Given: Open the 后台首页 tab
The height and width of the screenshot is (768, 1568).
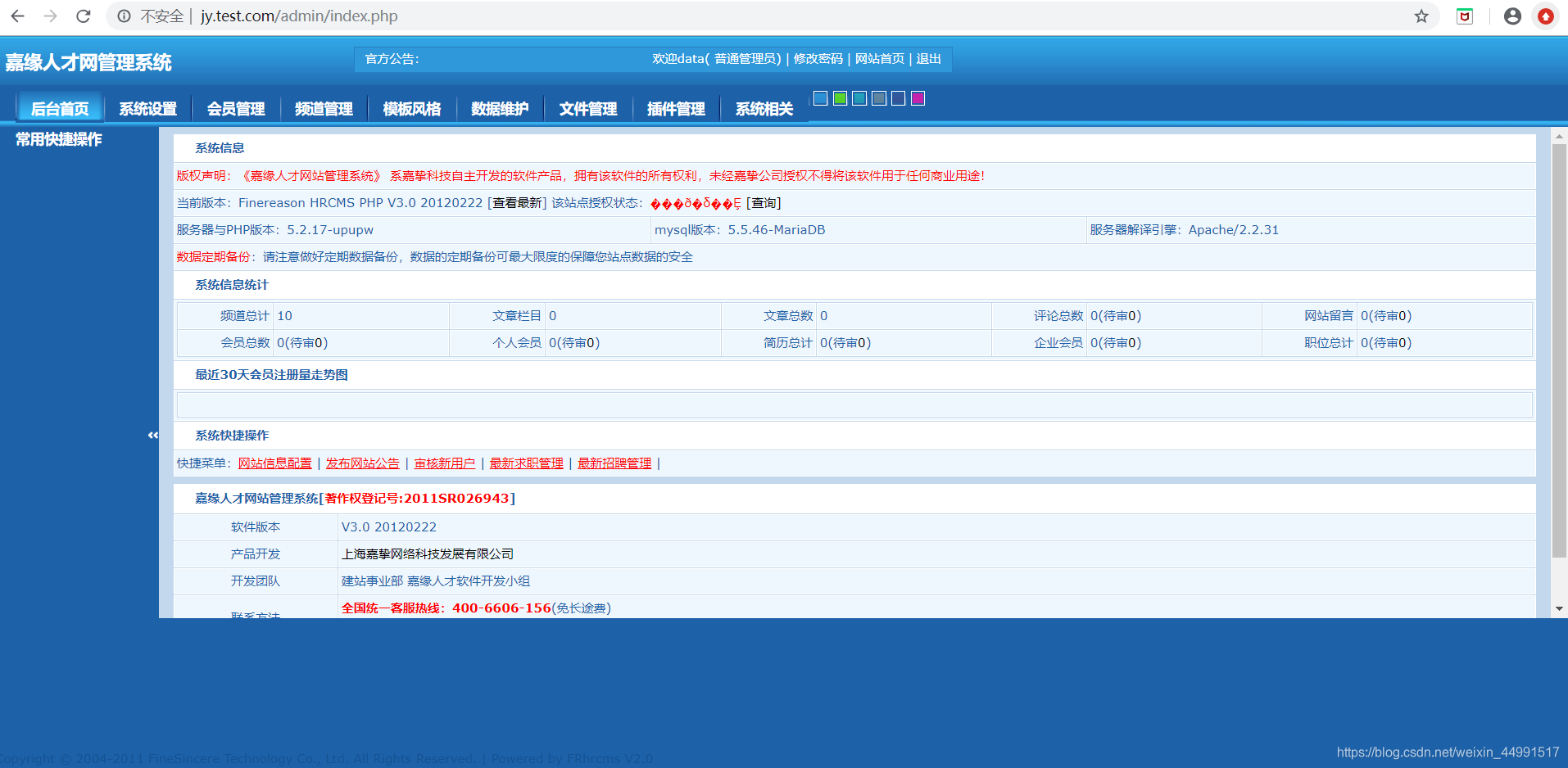Looking at the screenshot, I should tap(60, 109).
